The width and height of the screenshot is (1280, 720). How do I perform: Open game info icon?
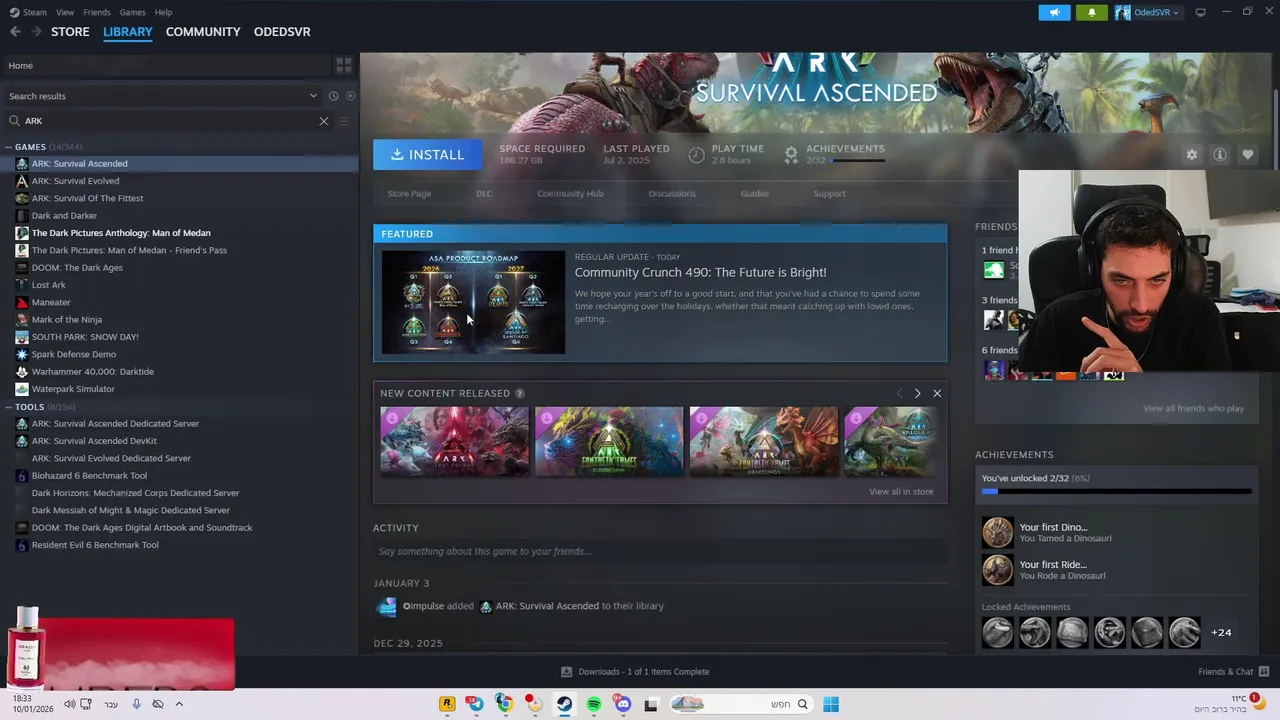point(1220,155)
